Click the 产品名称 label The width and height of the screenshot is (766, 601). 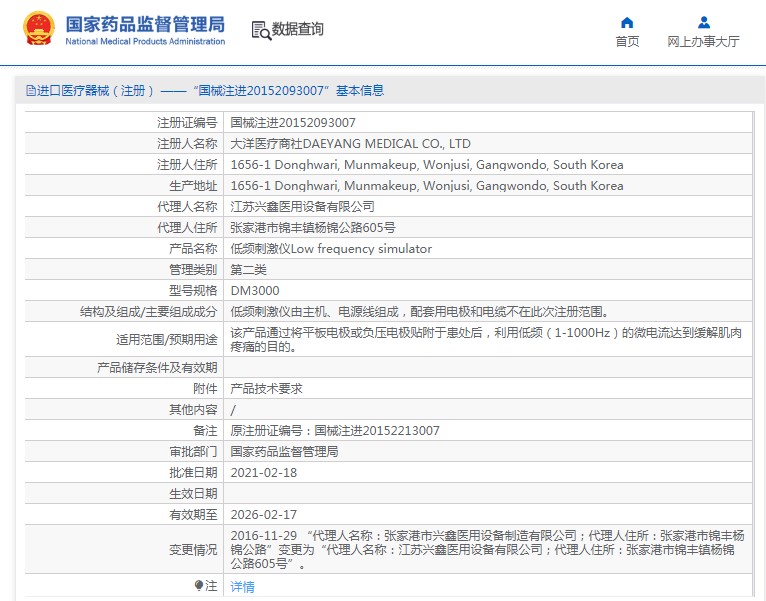pos(193,249)
